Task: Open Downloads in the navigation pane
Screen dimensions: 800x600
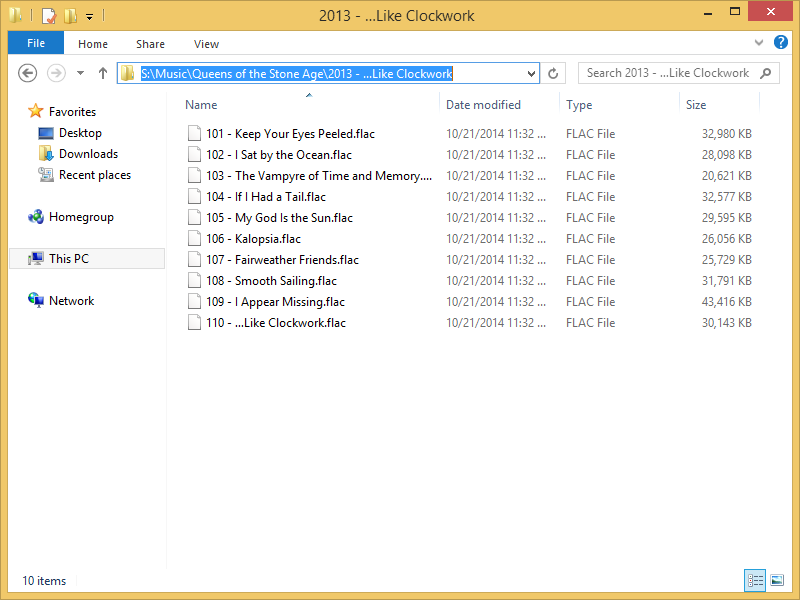Action: (88, 154)
